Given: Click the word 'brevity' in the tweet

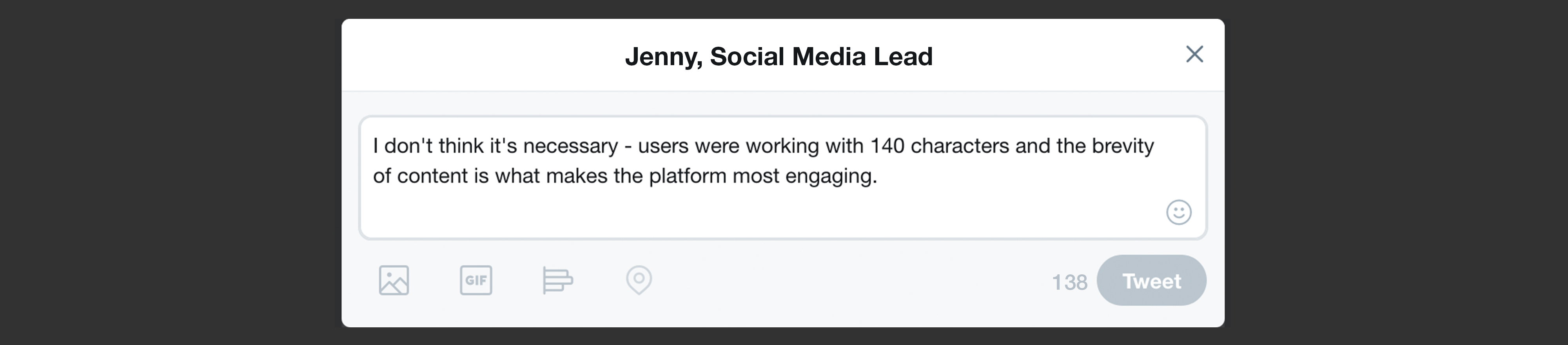Looking at the screenshot, I should point(1122,146).
